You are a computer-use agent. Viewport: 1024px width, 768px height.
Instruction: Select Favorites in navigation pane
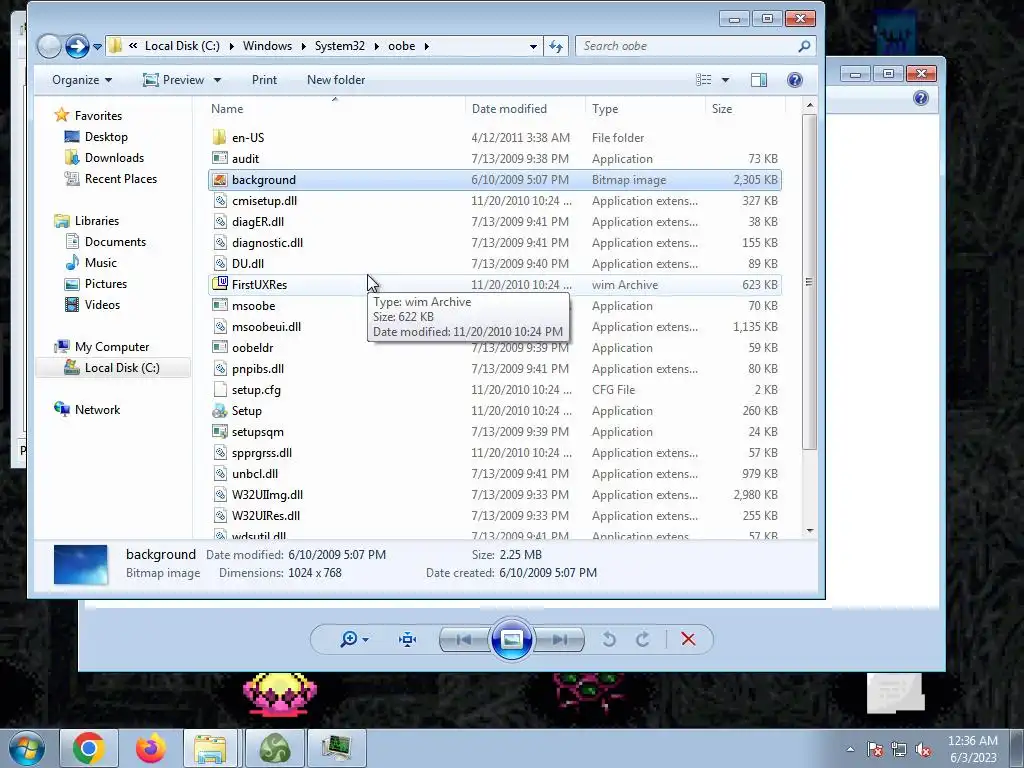(x=98, y=116)
